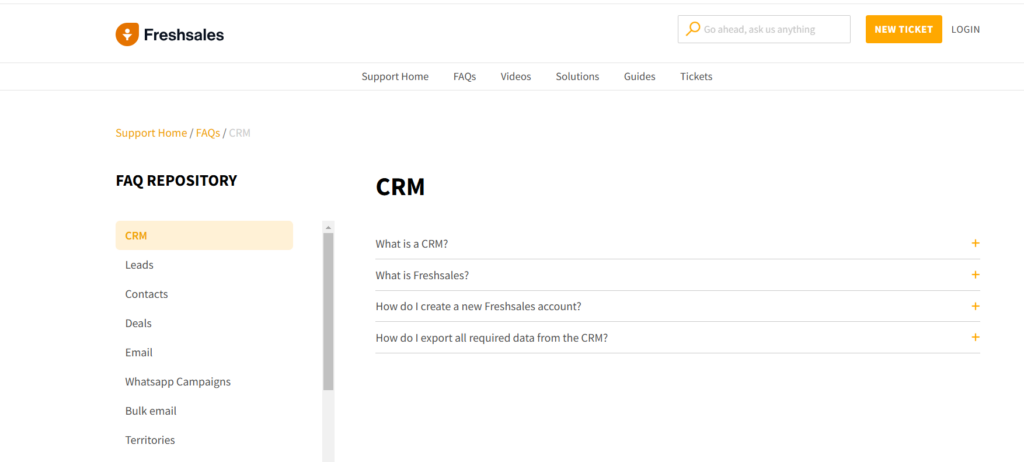
Task: Select Whatsapp Campaigns in the FAQ list
Action: click(177, 382)
